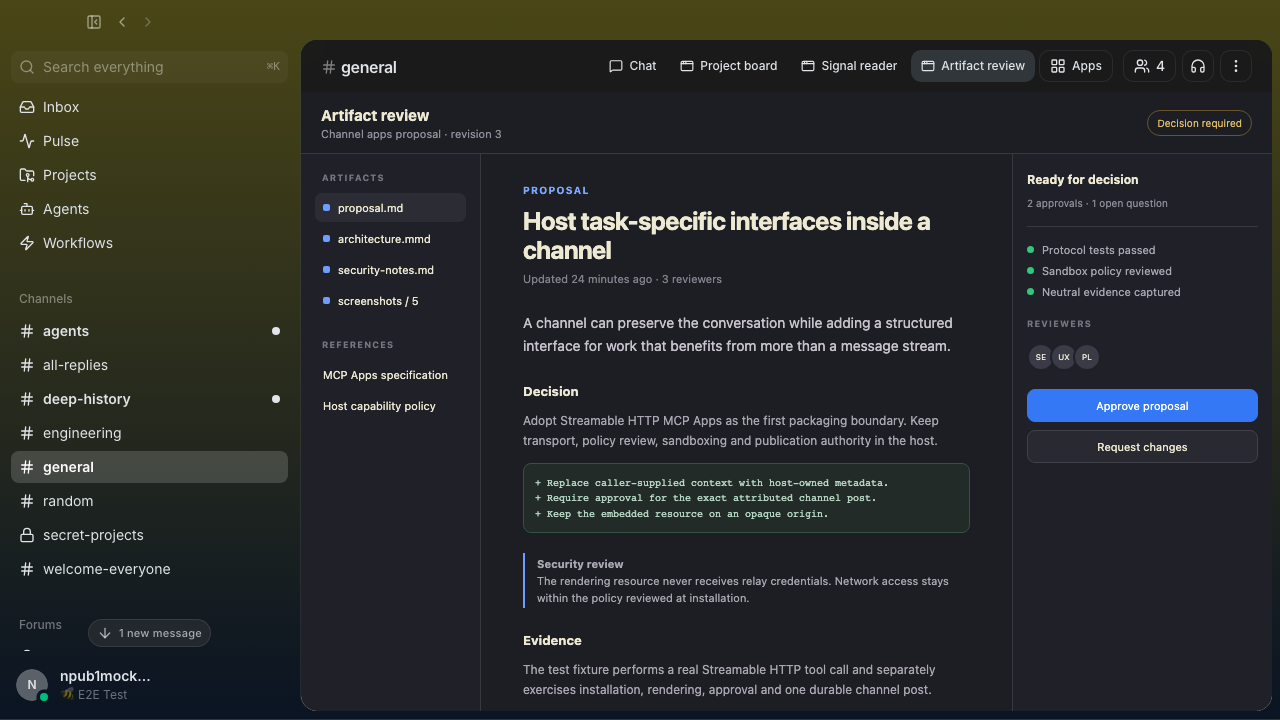Switch to the Chat tab
1280x720 pixels.
(x=632, y=66)
